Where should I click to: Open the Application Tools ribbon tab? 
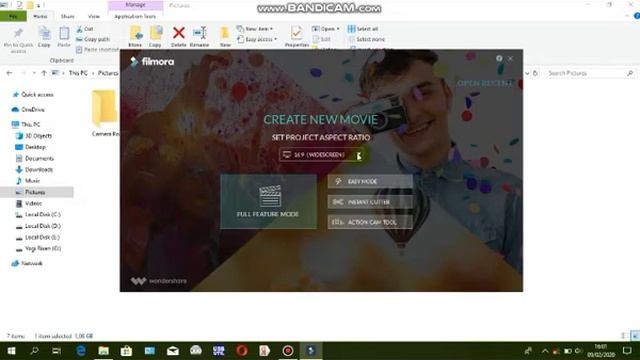coord(135,16)
